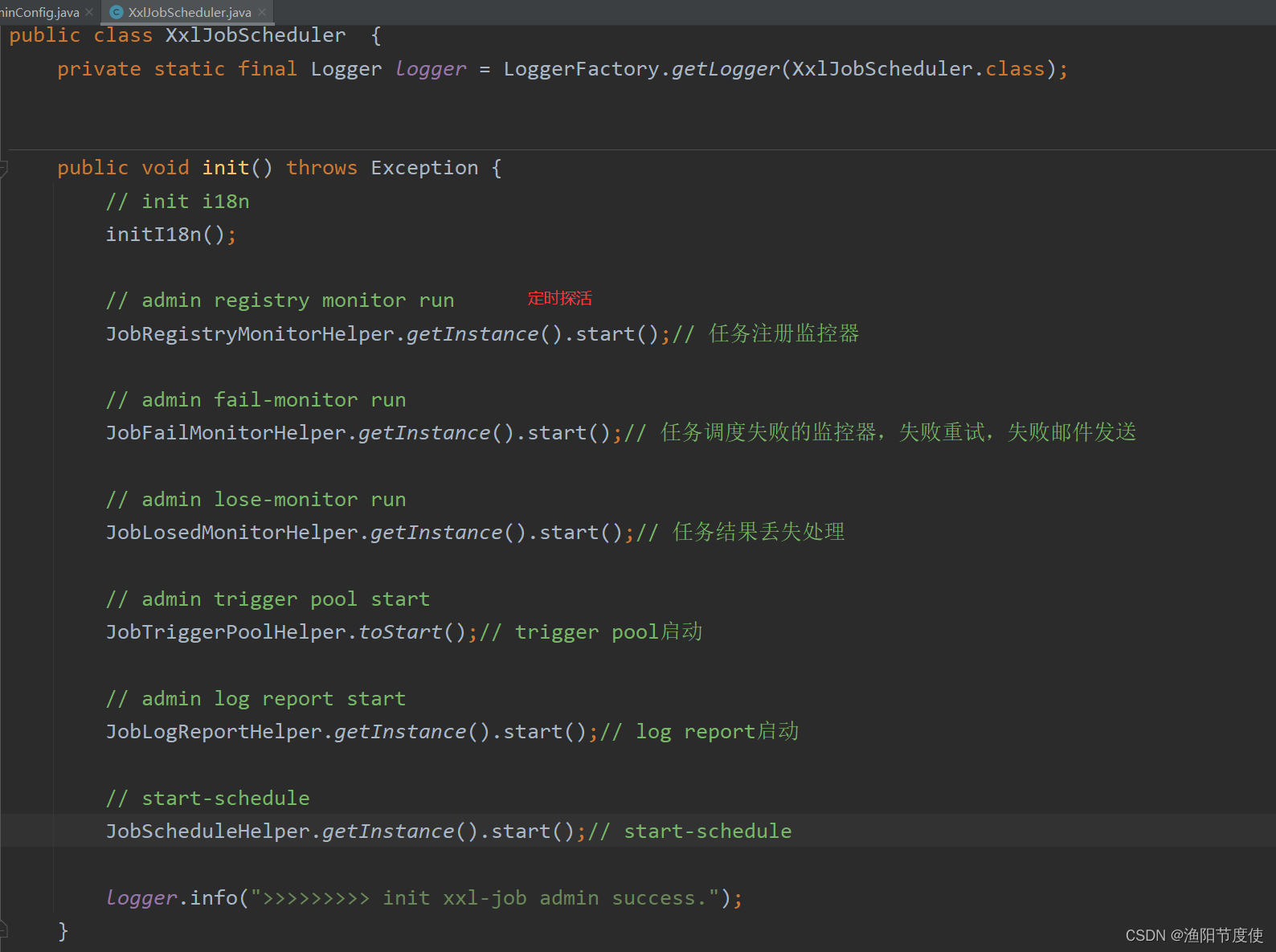Viewport: 1276px width, 952px height.
Task: Click '// admin log report start' comment
Action: pos(256,699)
